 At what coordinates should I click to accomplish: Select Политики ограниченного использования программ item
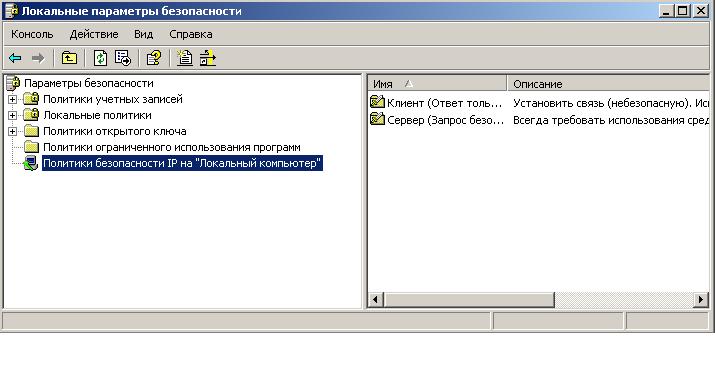pos(171,147)
